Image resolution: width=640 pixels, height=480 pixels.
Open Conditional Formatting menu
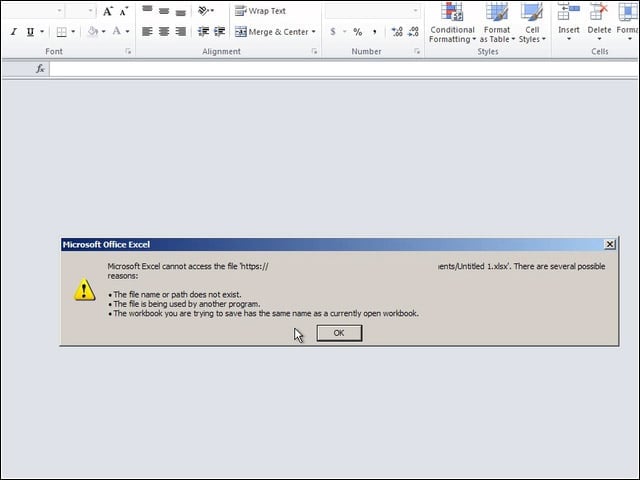pos(452,23)
